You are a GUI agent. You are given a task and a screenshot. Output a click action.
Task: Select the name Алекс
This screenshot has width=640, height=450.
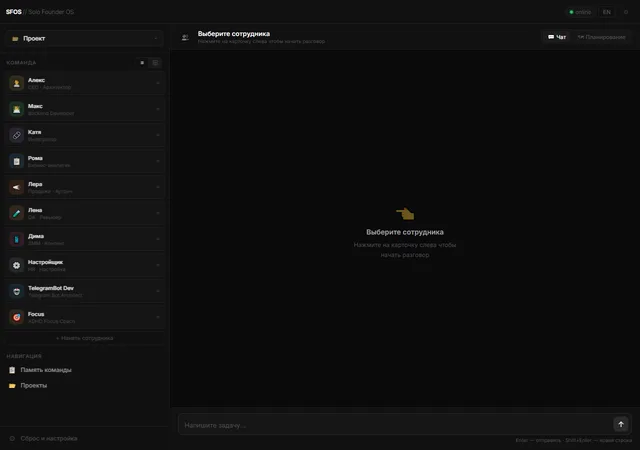(36, 80)
